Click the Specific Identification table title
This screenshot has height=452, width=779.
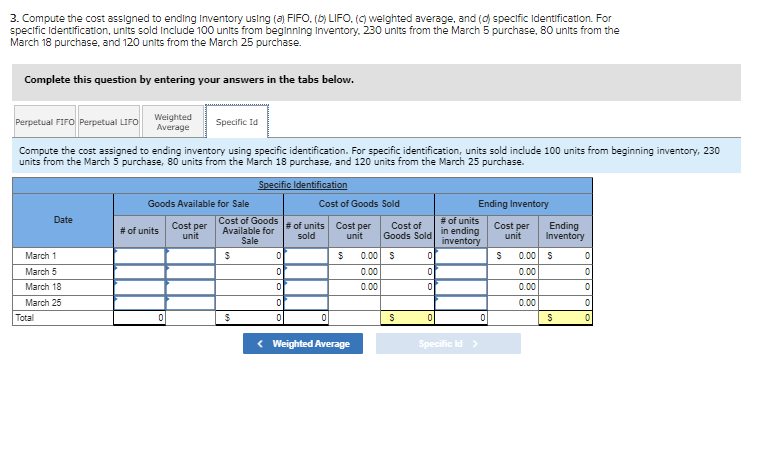[x=303, y=185]
